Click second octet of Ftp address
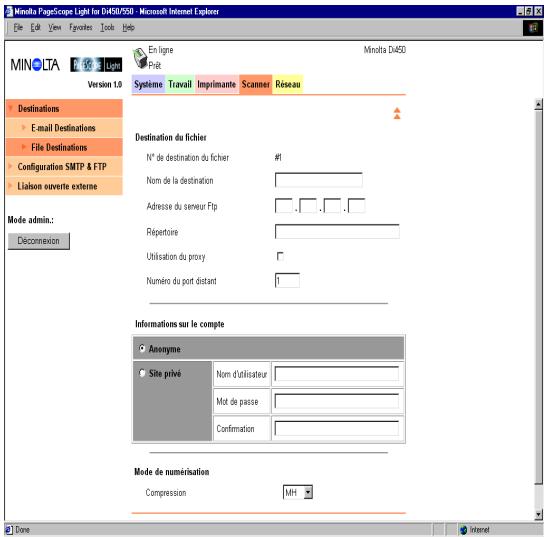This screenshot has width=545, height=537. [x=308, y=205]
